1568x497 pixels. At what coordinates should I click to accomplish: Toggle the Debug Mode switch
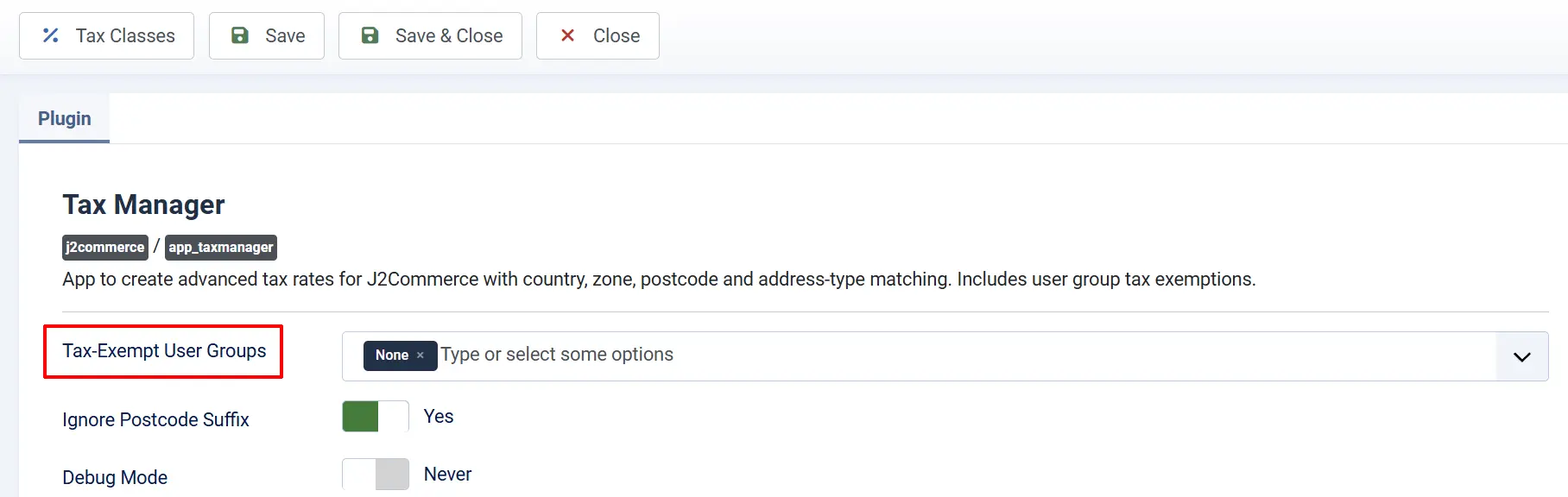(x=376, y=474)
